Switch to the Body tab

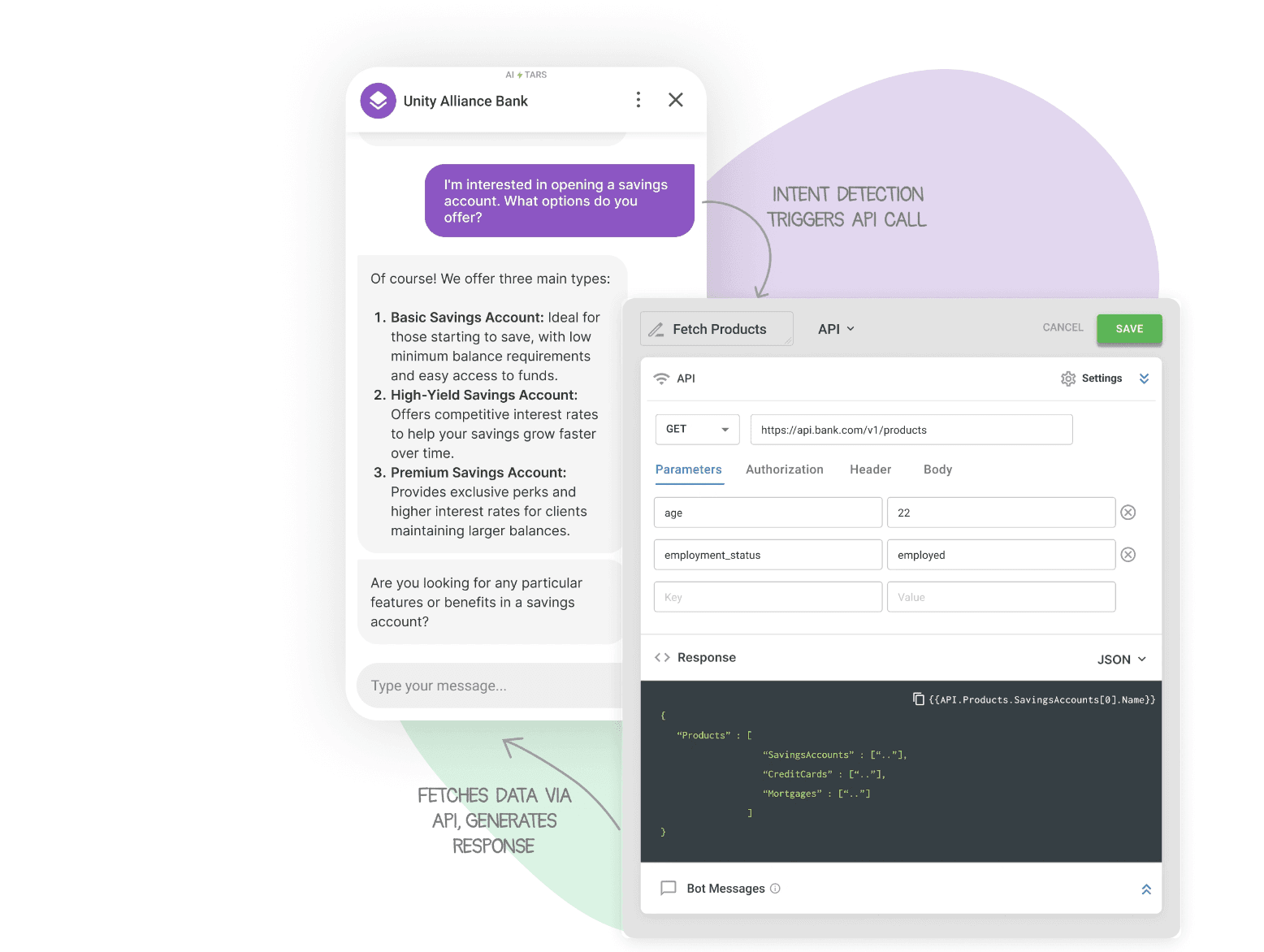click(x=938, y=470)
